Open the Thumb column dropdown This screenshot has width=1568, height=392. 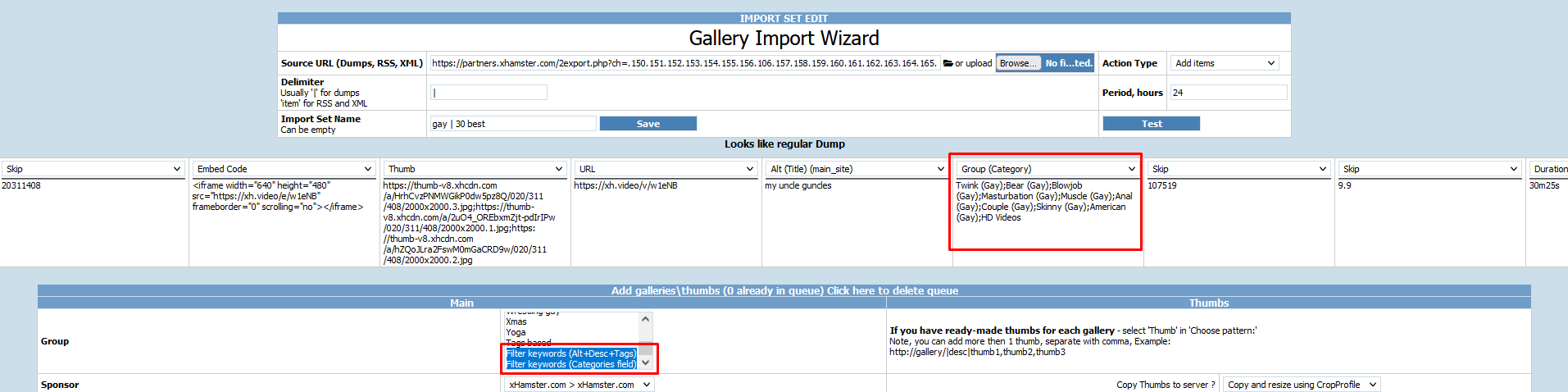click(x=475, y=169)
